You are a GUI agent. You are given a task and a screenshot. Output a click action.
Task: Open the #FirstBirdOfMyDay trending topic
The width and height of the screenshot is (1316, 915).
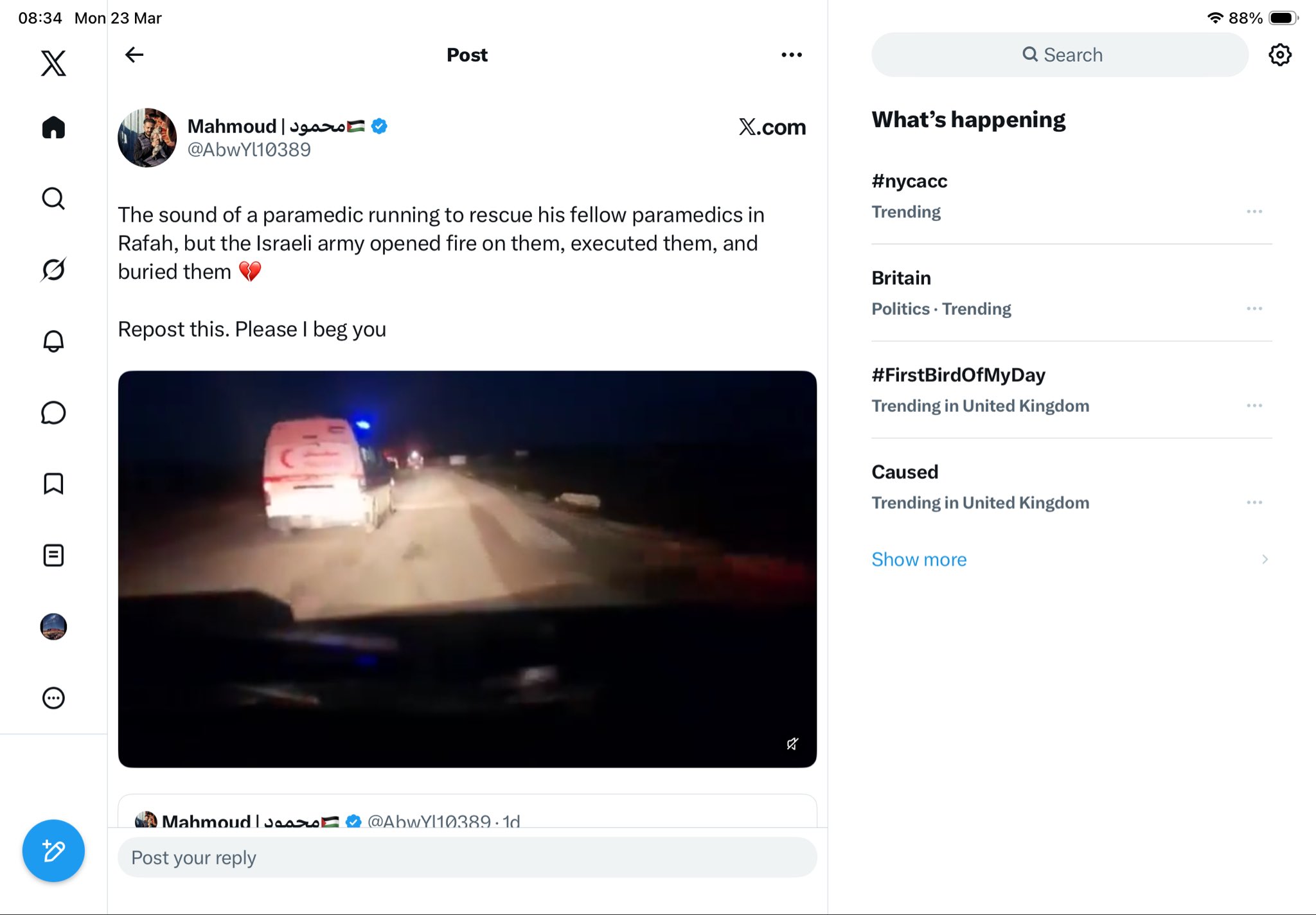(x=958, y=375)
